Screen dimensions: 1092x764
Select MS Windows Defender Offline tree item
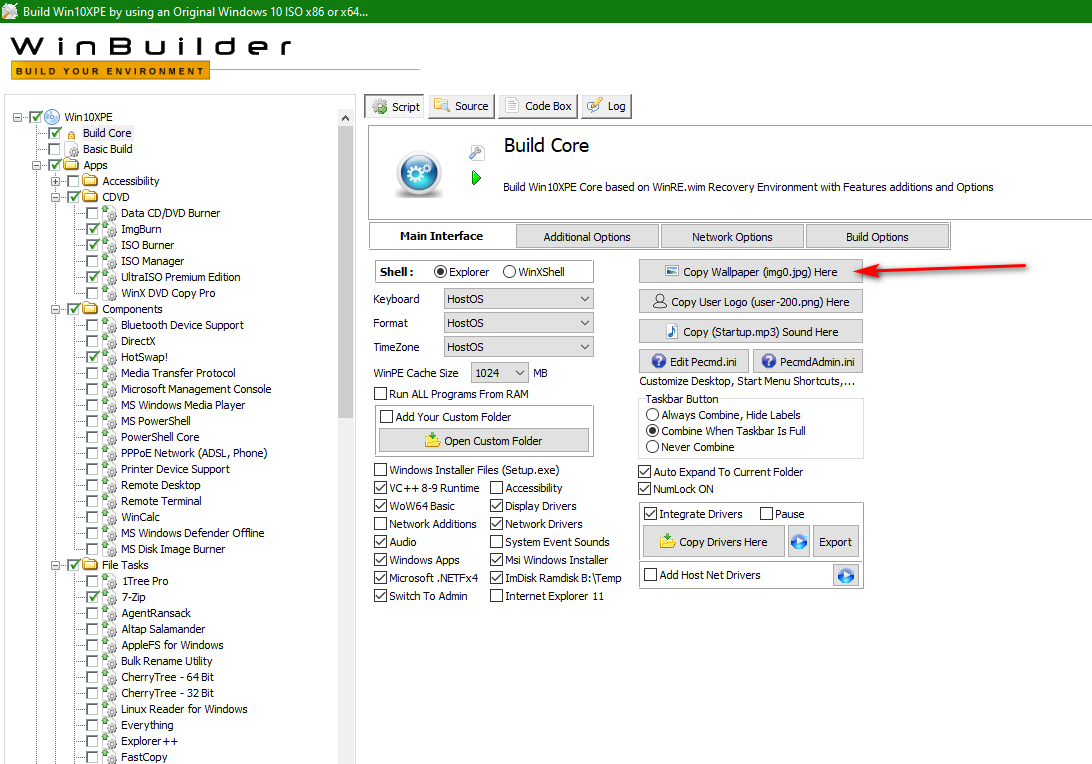pyautogui.click(x=192, y=533)
